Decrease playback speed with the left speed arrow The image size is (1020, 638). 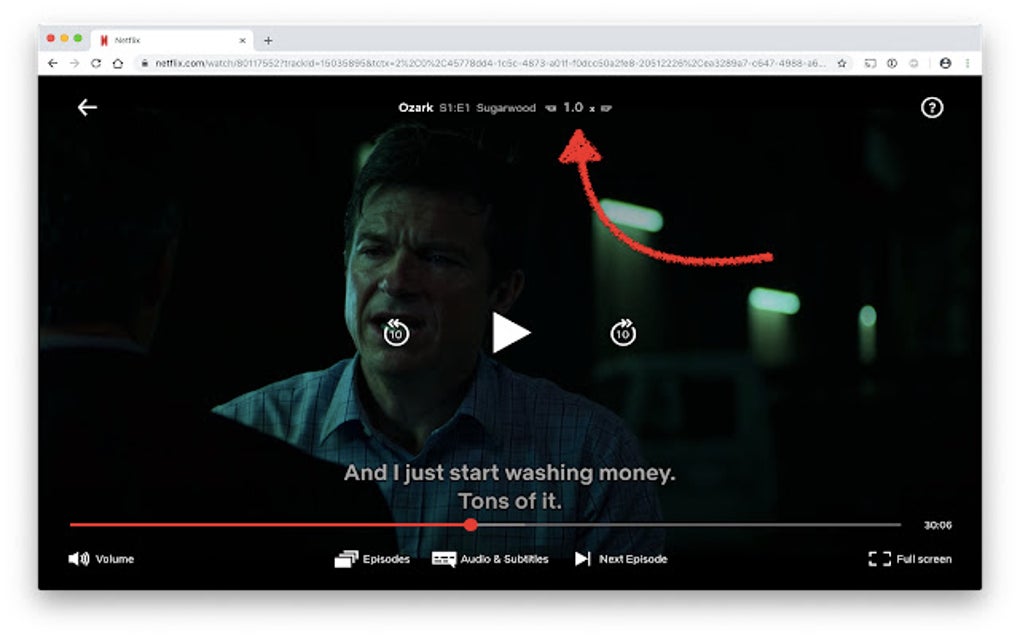551,107
